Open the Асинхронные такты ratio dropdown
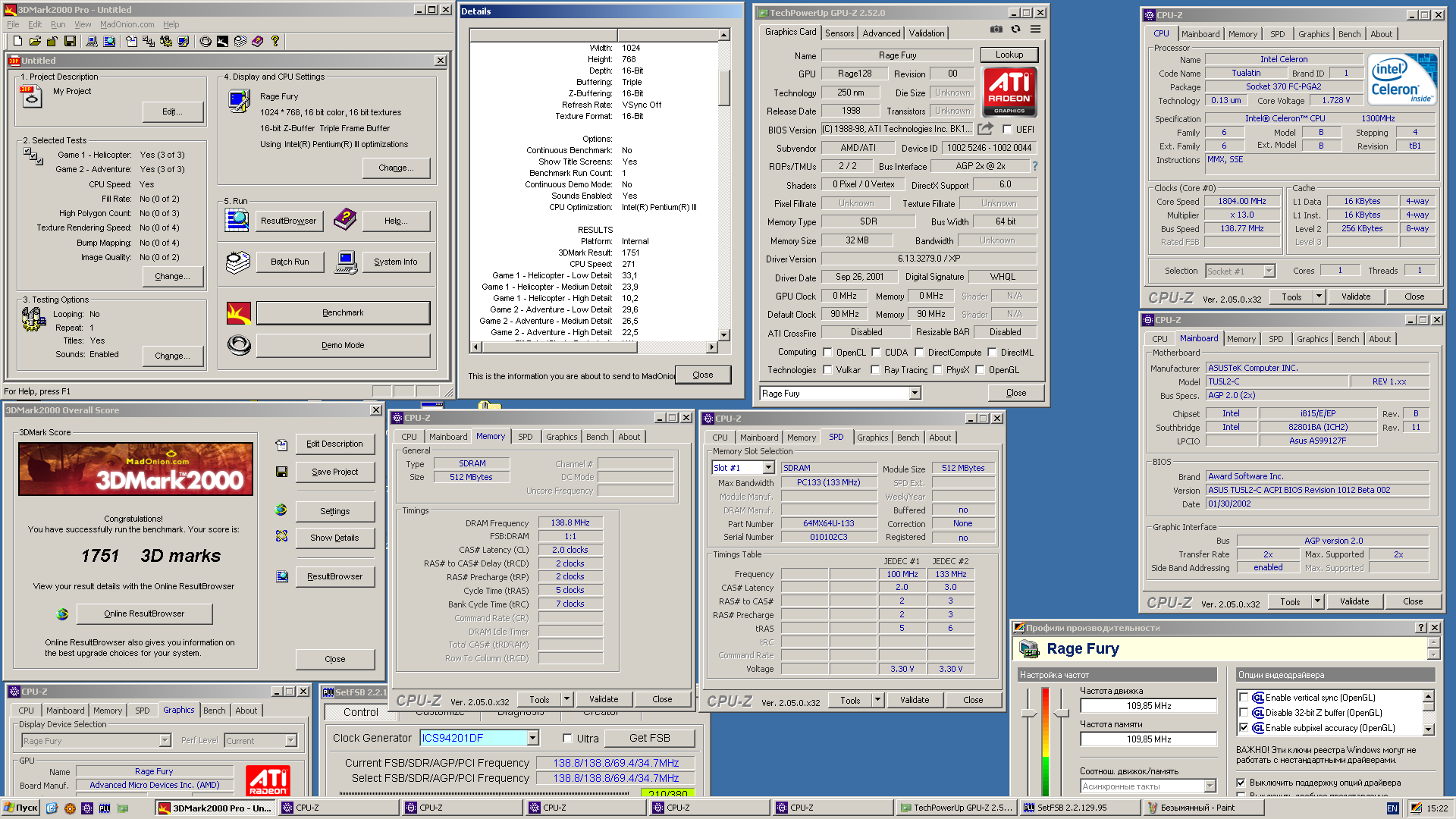The image size is (1456, 819). click(x=1210, y=786)
